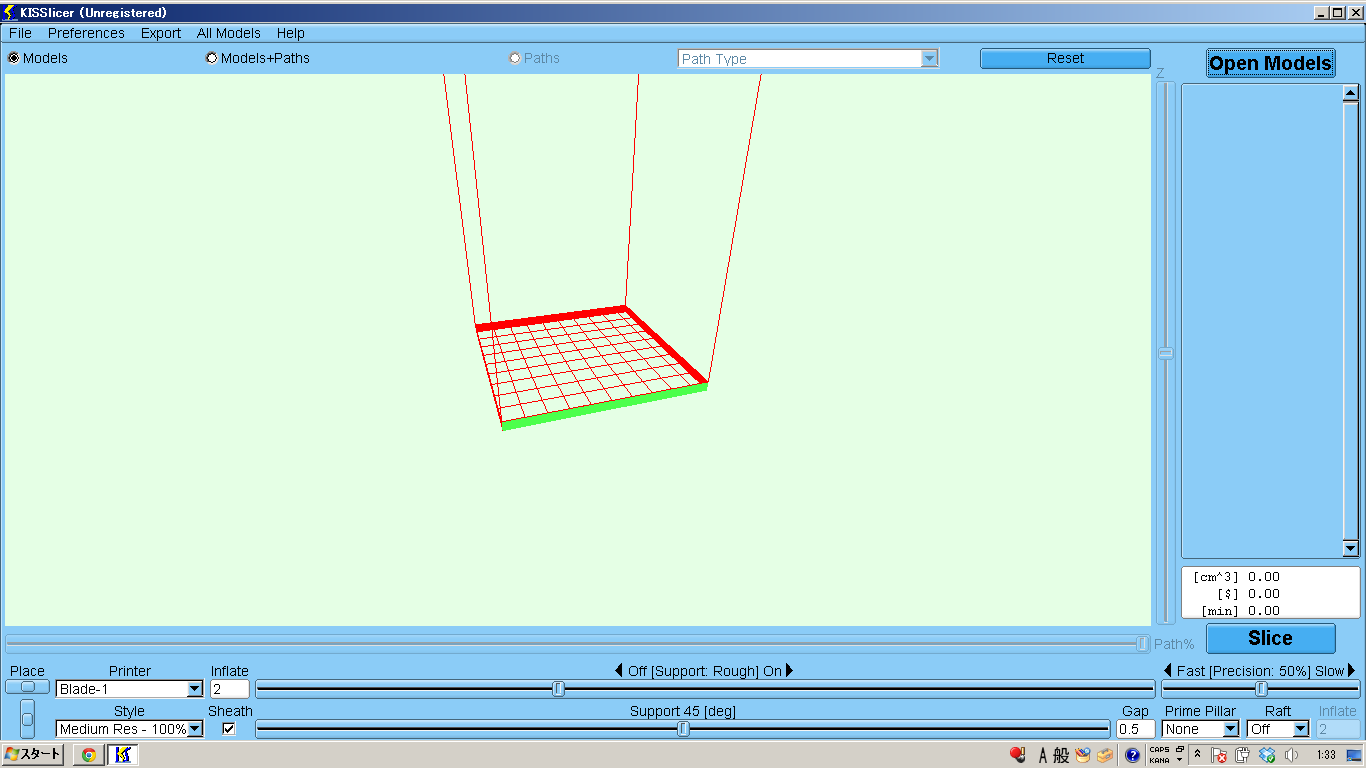The height and width of the screenshot is (768, 1366).
Task: Click the left arrow before Off Support
Action: coord(619,671)
